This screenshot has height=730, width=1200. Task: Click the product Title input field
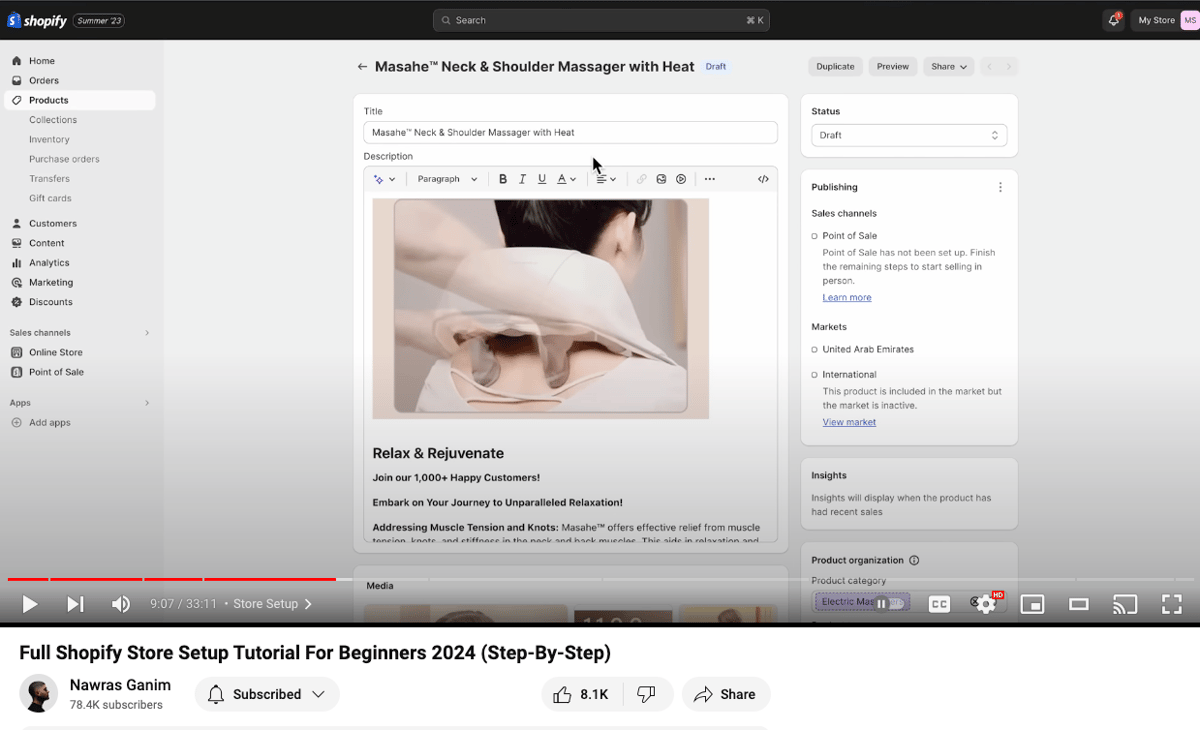pyautogui.click(x=570, y=132)
